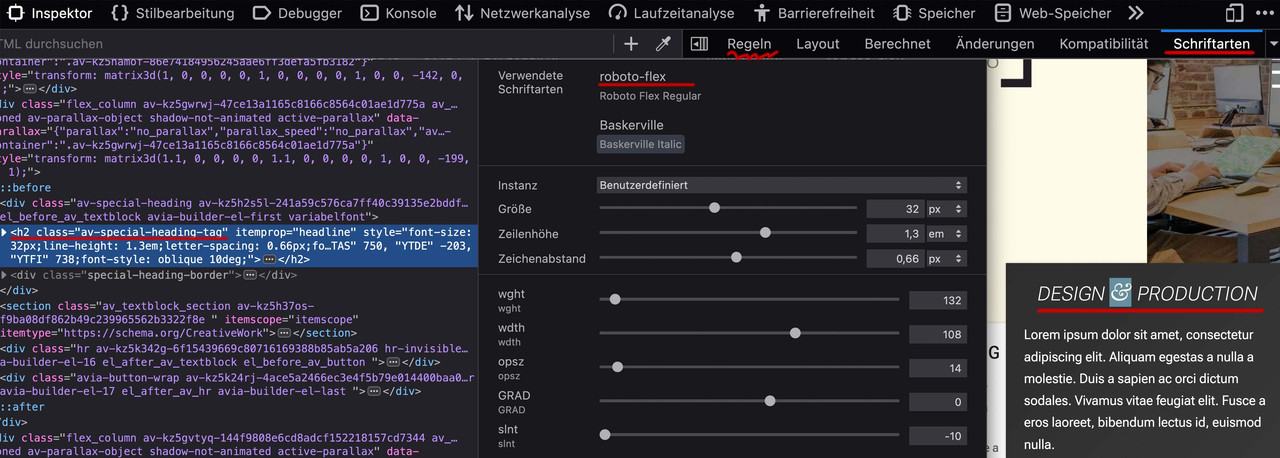Open the Änderungen sidebar tab
The image size is (1280, 458).
tap(995, 44)
